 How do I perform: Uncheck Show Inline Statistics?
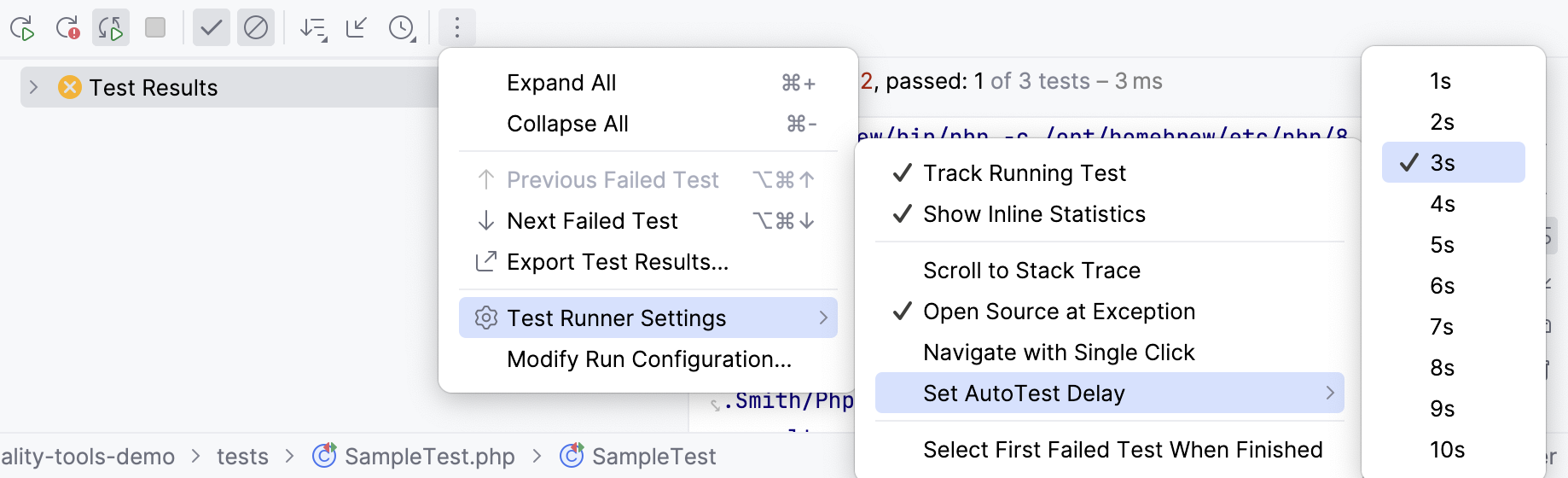(x=1033, y=214)
